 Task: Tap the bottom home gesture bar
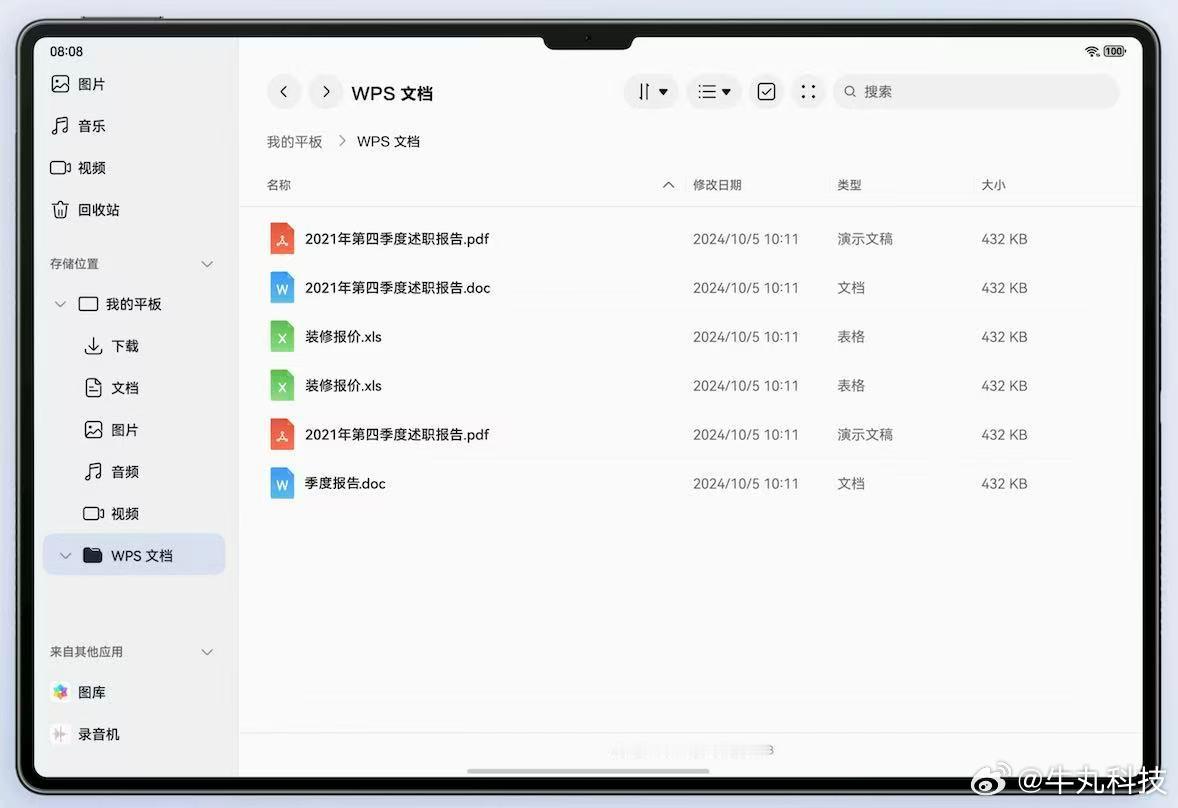(x=588, y=770)
